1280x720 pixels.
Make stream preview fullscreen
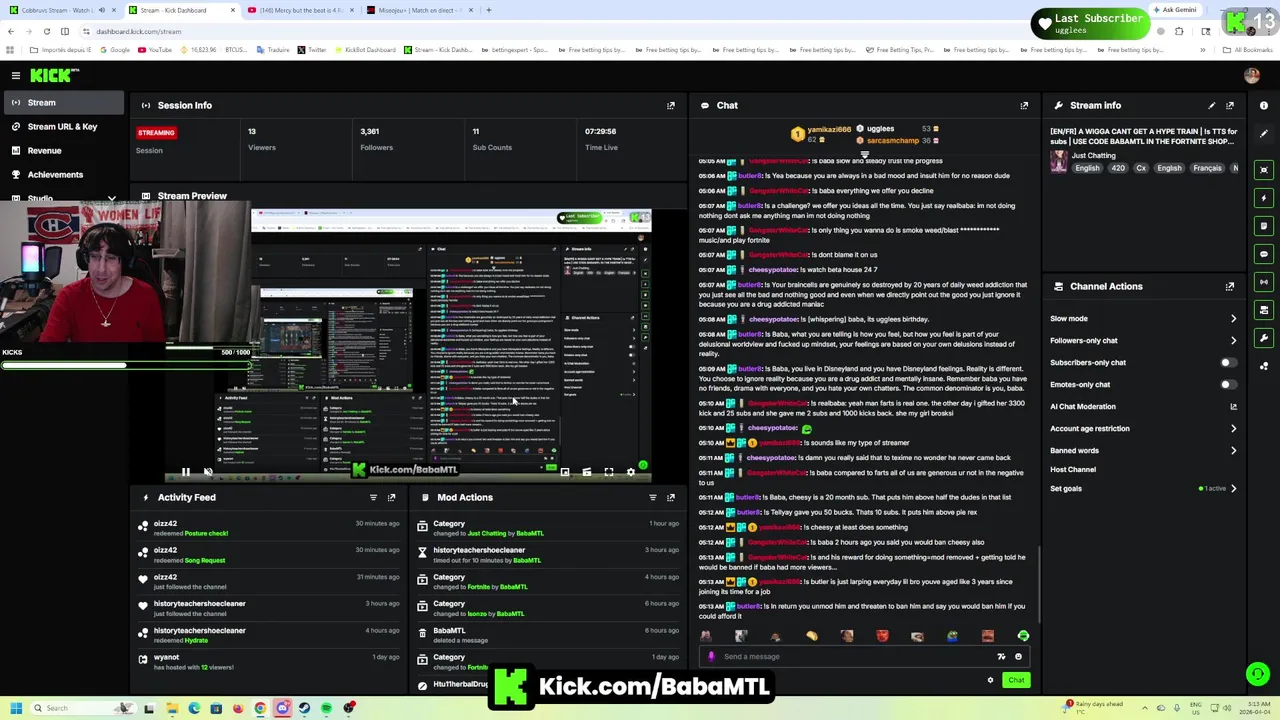[x=609, y=472]
